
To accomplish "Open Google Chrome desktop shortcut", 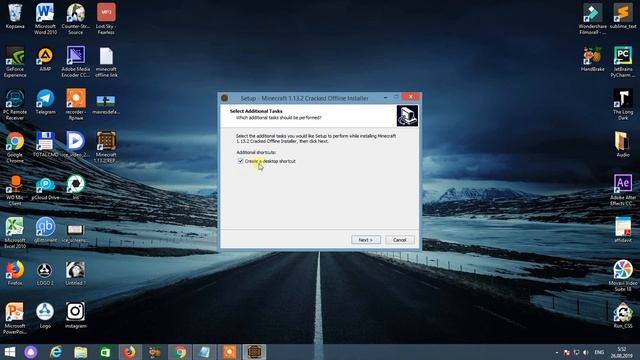I will click(x=15, y=147).
